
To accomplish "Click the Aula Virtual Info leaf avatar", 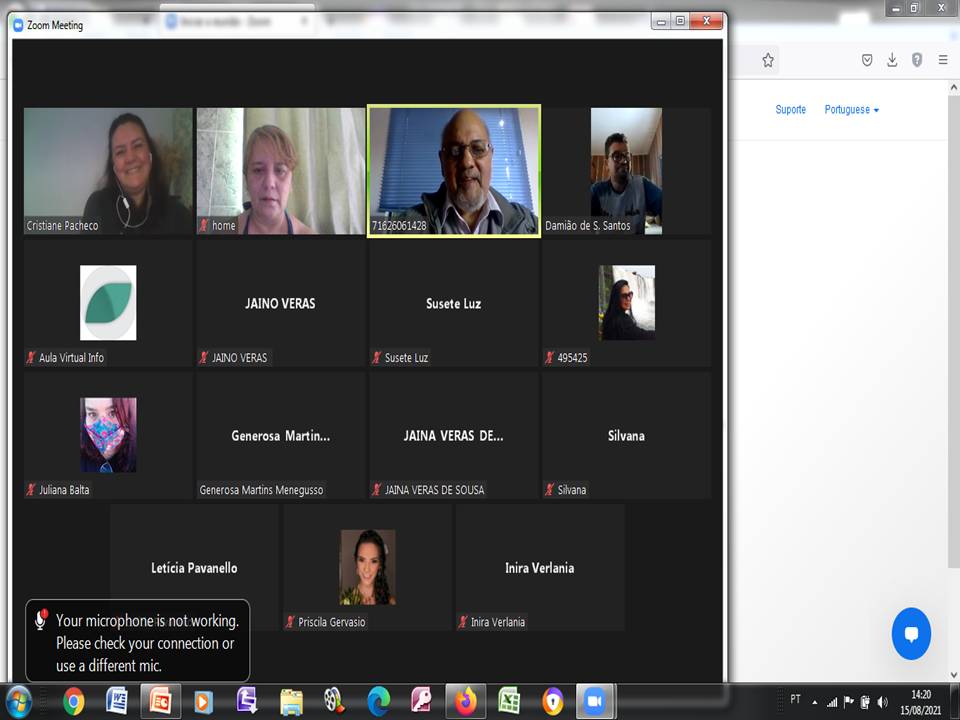I will 108,302.
